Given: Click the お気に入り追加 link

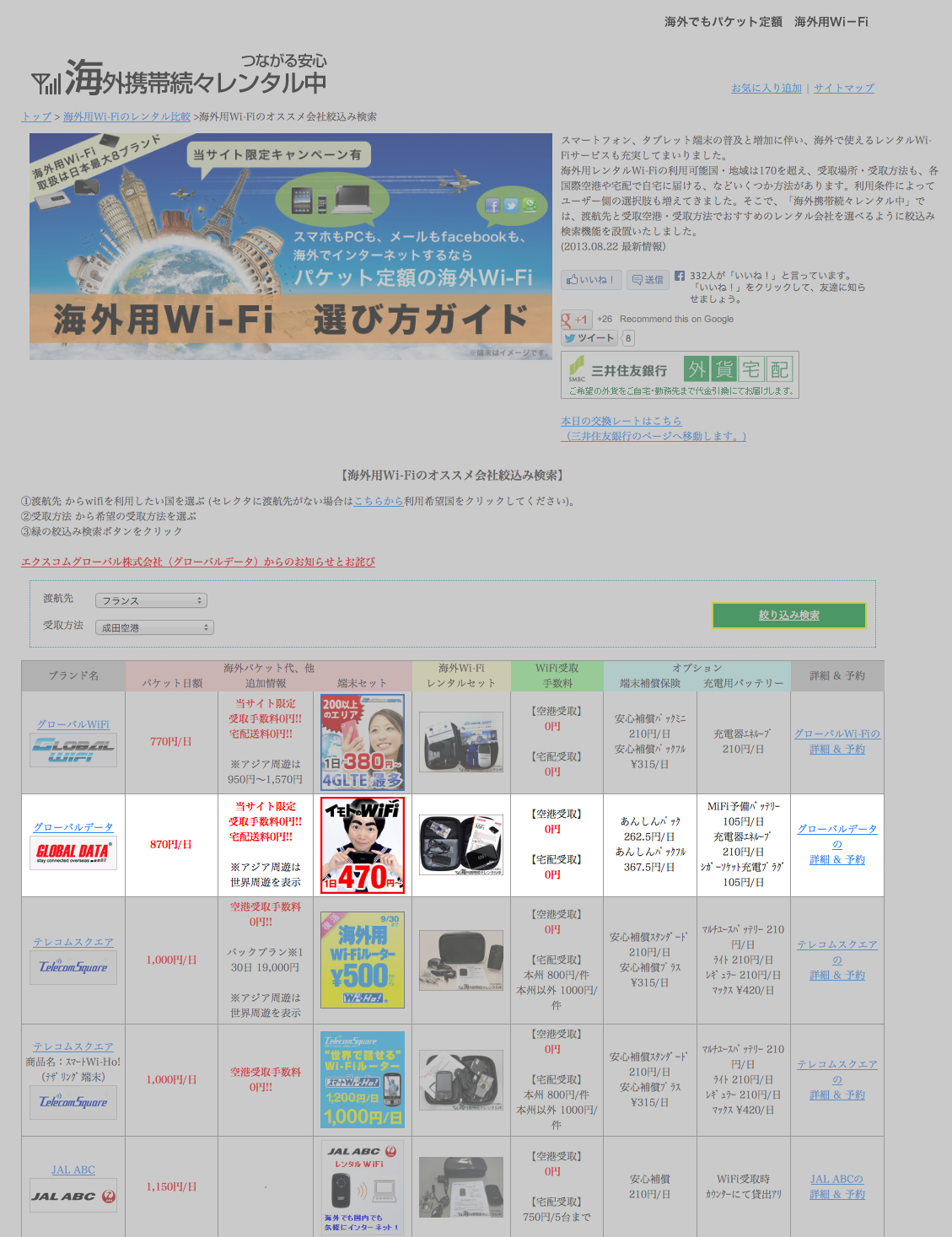Looking at the screenshot, I should pos(766,88).
